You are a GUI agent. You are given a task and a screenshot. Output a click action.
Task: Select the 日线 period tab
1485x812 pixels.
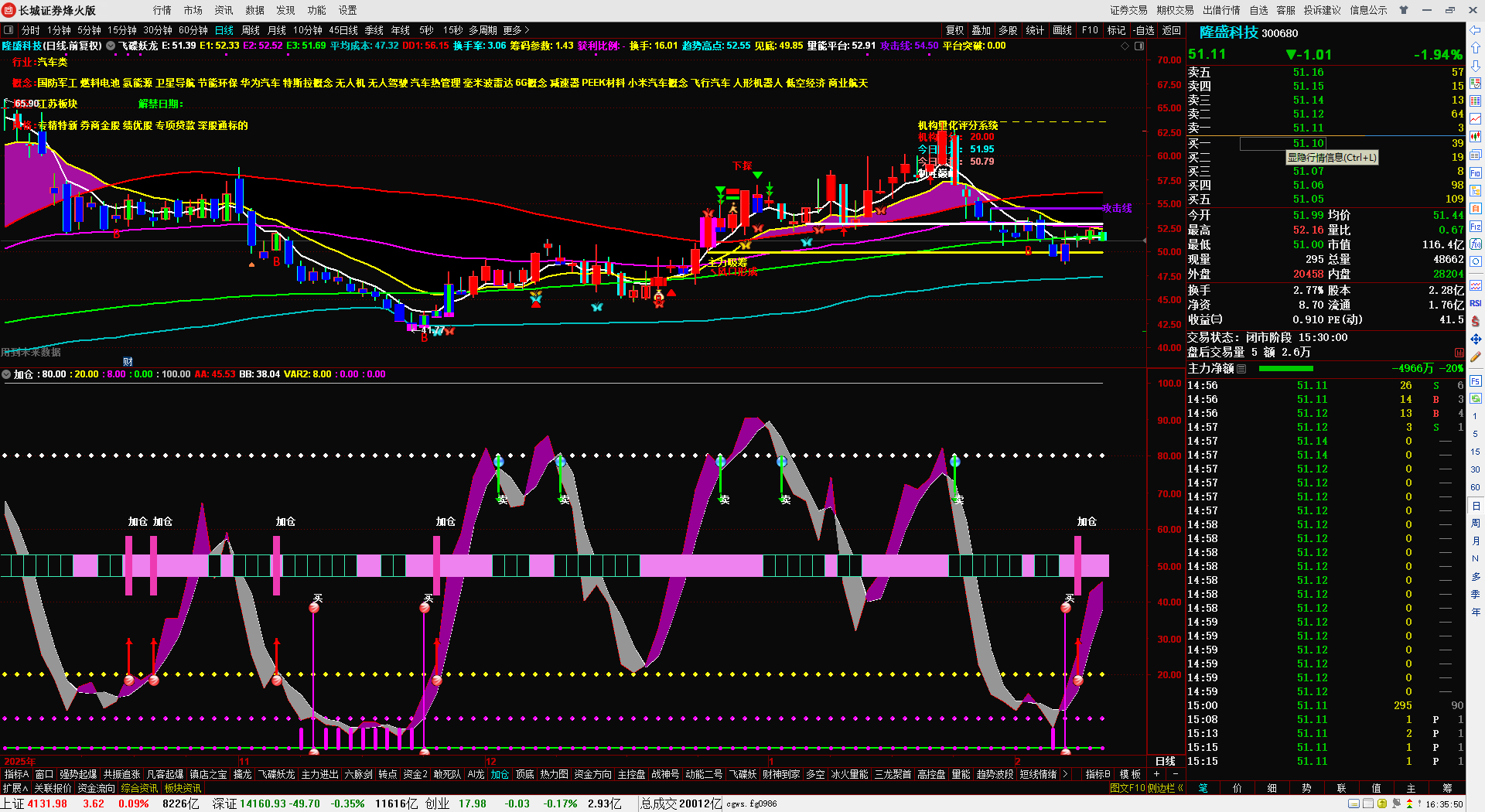pos(224,30)
